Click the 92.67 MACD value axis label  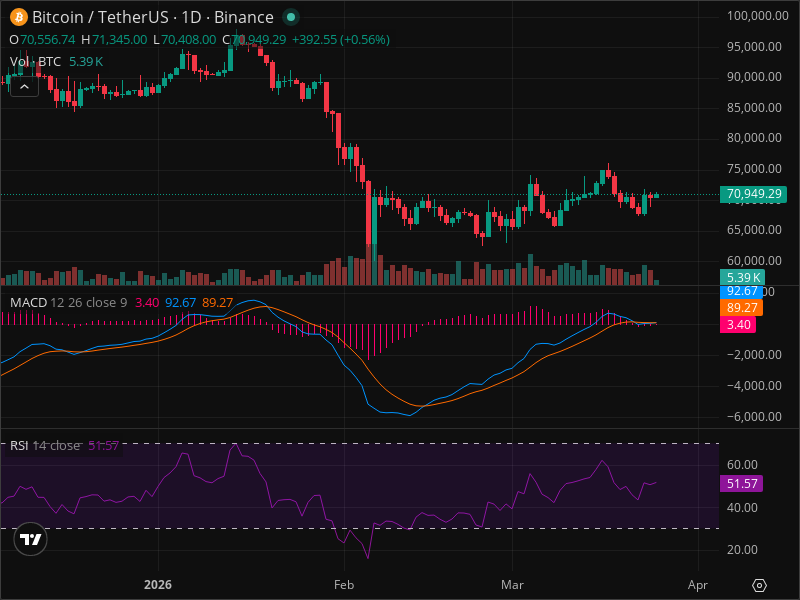click(x=741, y=291)
